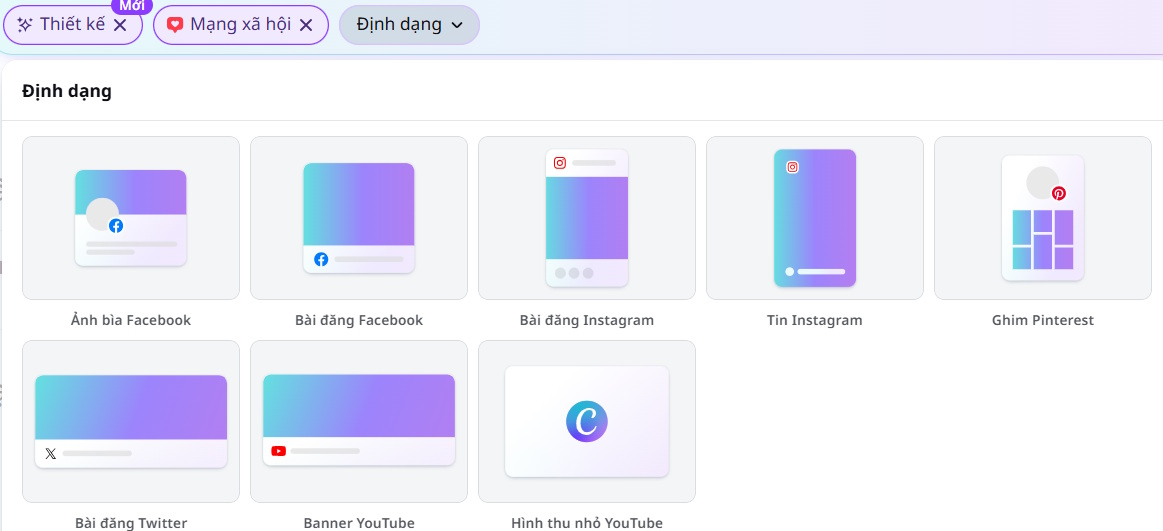Click the Bài đăng Facebook label

click(359, 320)
